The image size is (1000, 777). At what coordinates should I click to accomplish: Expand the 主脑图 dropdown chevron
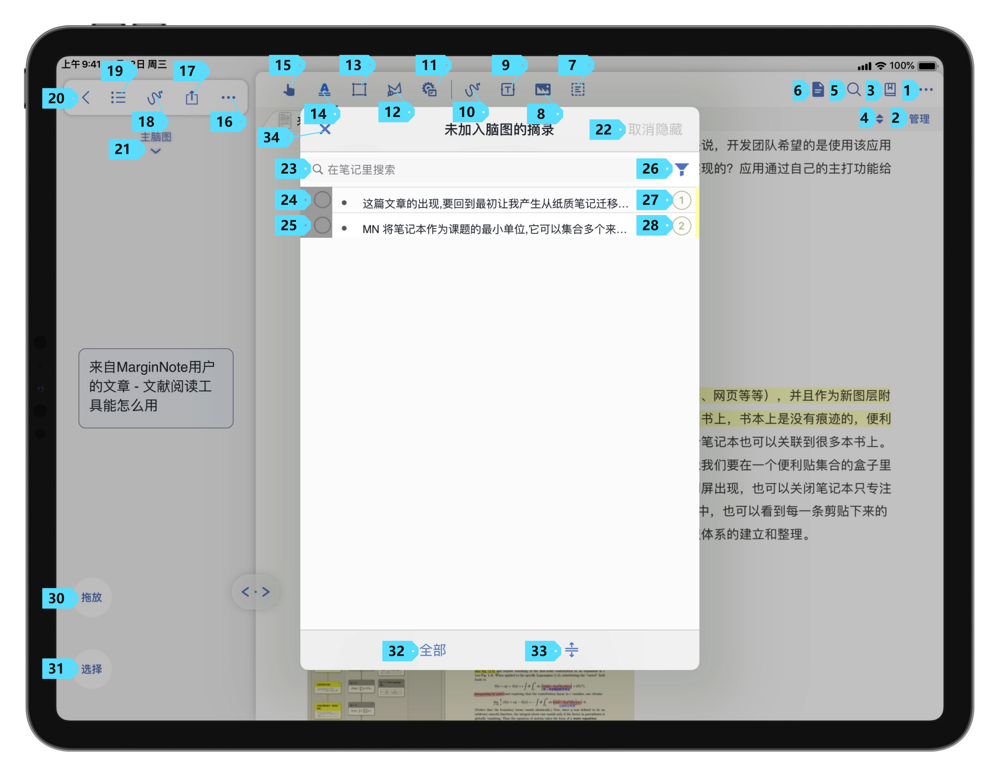155,151
